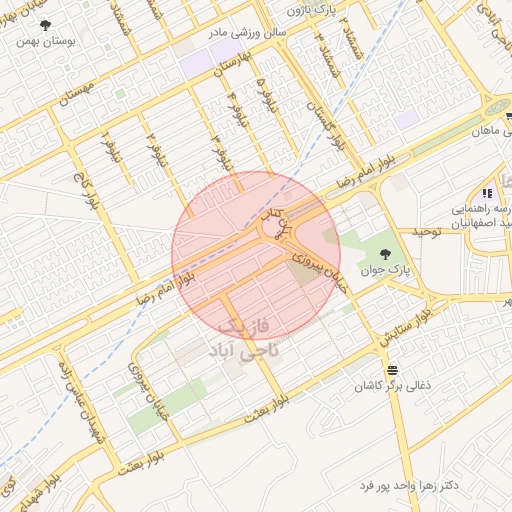Image resolution: width=512 pixels, height=512 pixels.
Task: Click the پارک جوان tree icon
Action: 385,254
